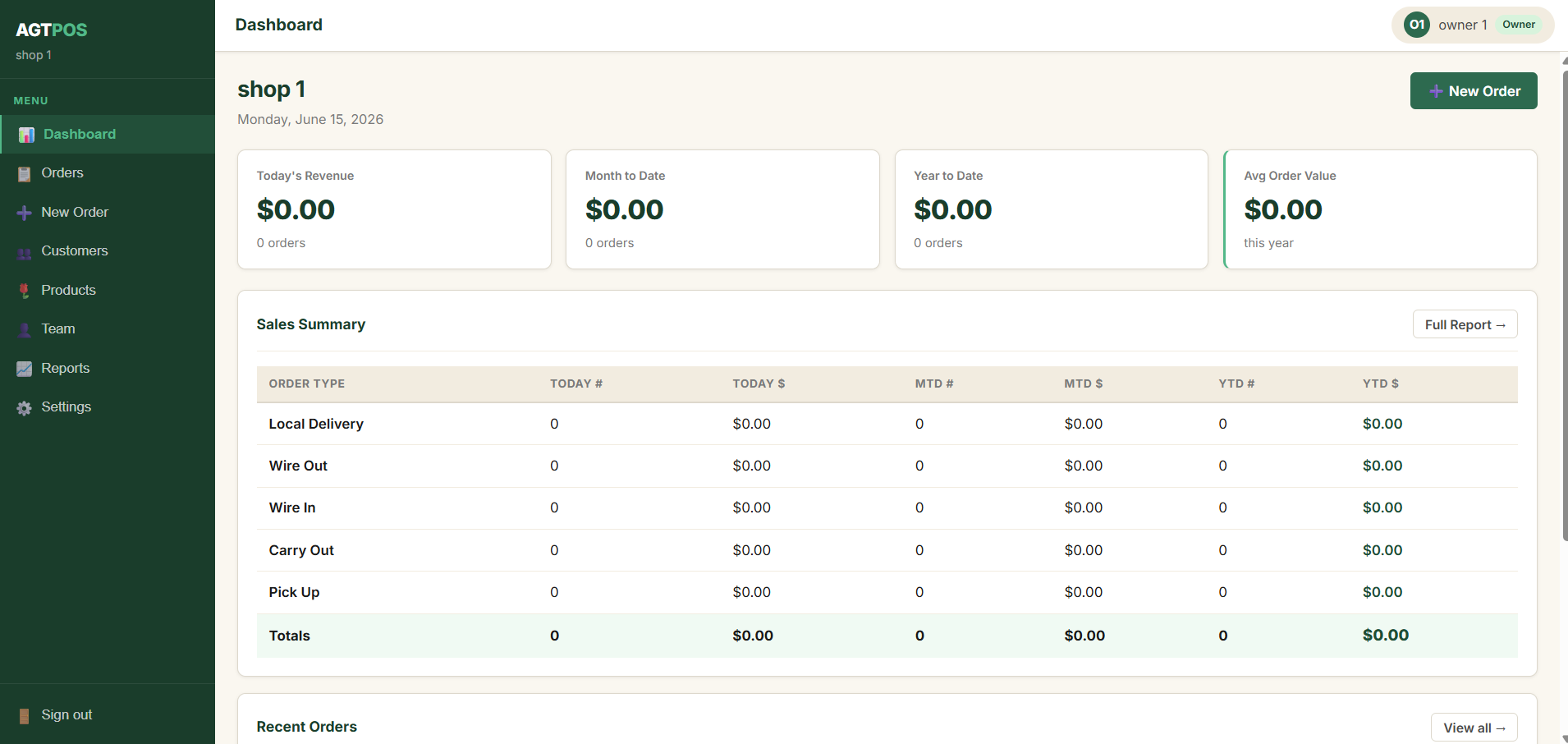Viewport: 1568px width, 744px height.
Task: Click the Local Delivery YTD $ value
Action: pyautogui.click(x=1382, y=424)
